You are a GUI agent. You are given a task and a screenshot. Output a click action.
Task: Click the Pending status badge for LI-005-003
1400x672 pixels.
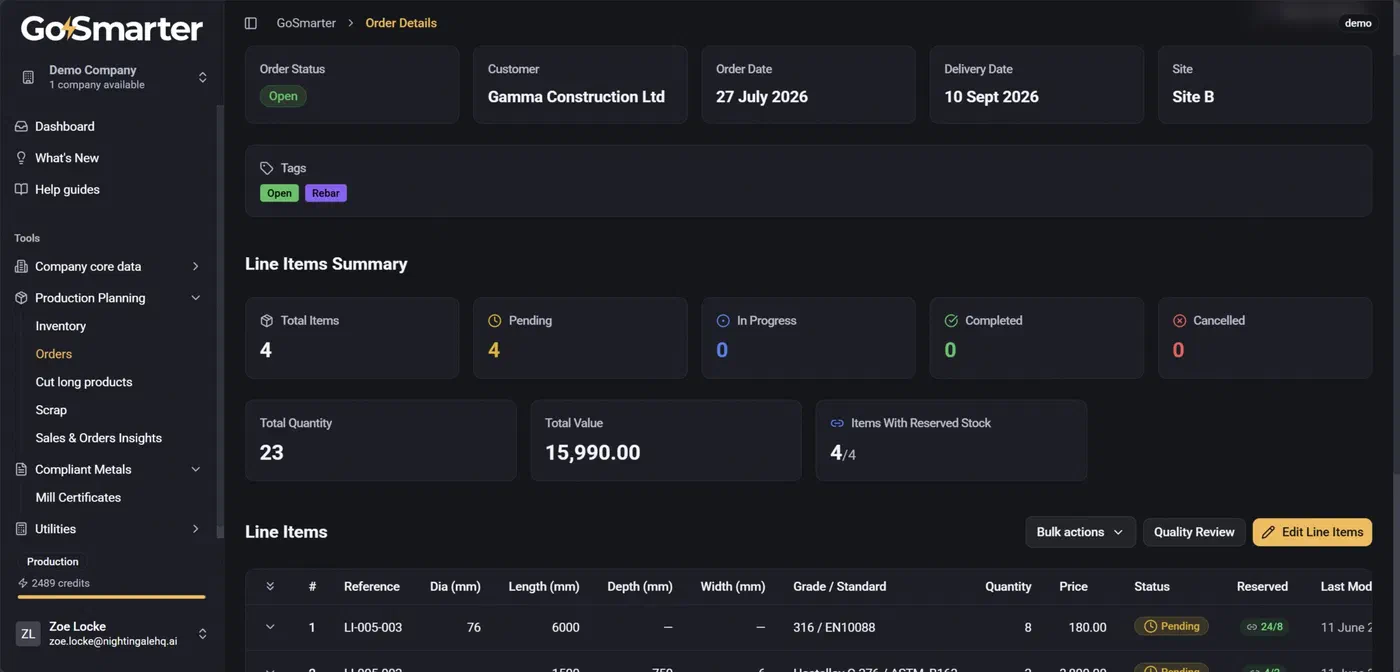(1171, 627)
